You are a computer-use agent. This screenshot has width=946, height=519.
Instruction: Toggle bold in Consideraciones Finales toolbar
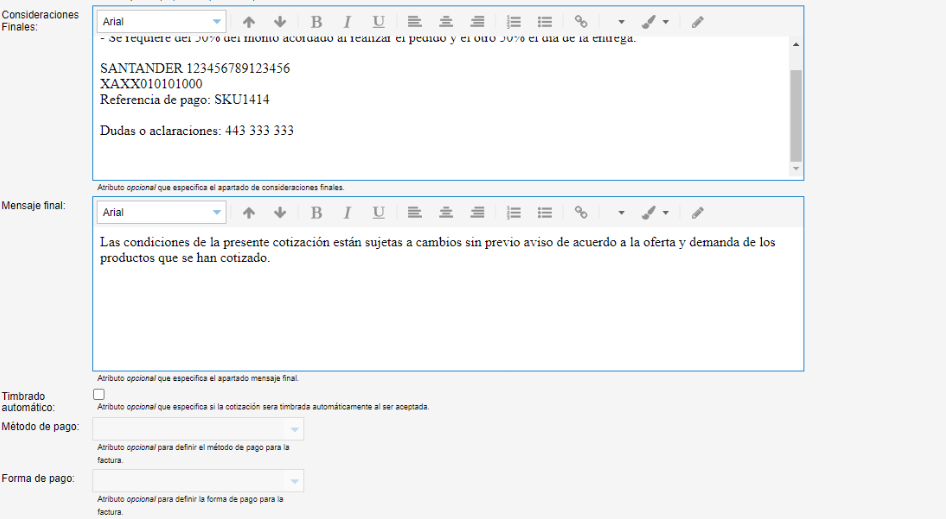[x=316, y=21]
